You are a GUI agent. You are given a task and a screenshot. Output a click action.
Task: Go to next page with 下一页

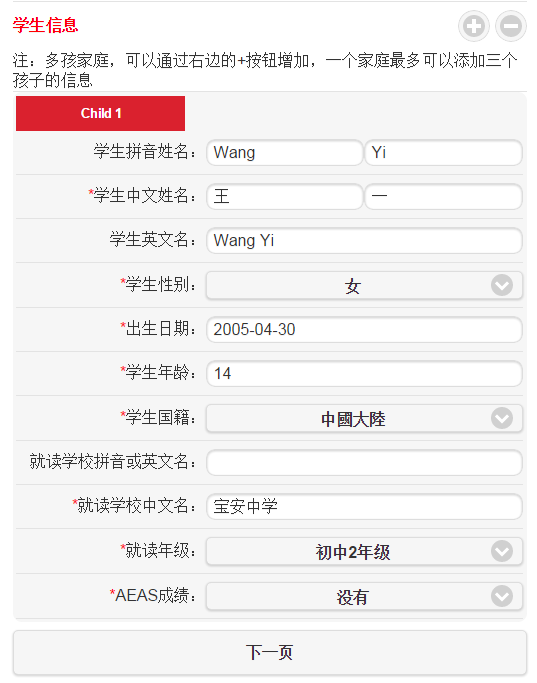[270, 653]
